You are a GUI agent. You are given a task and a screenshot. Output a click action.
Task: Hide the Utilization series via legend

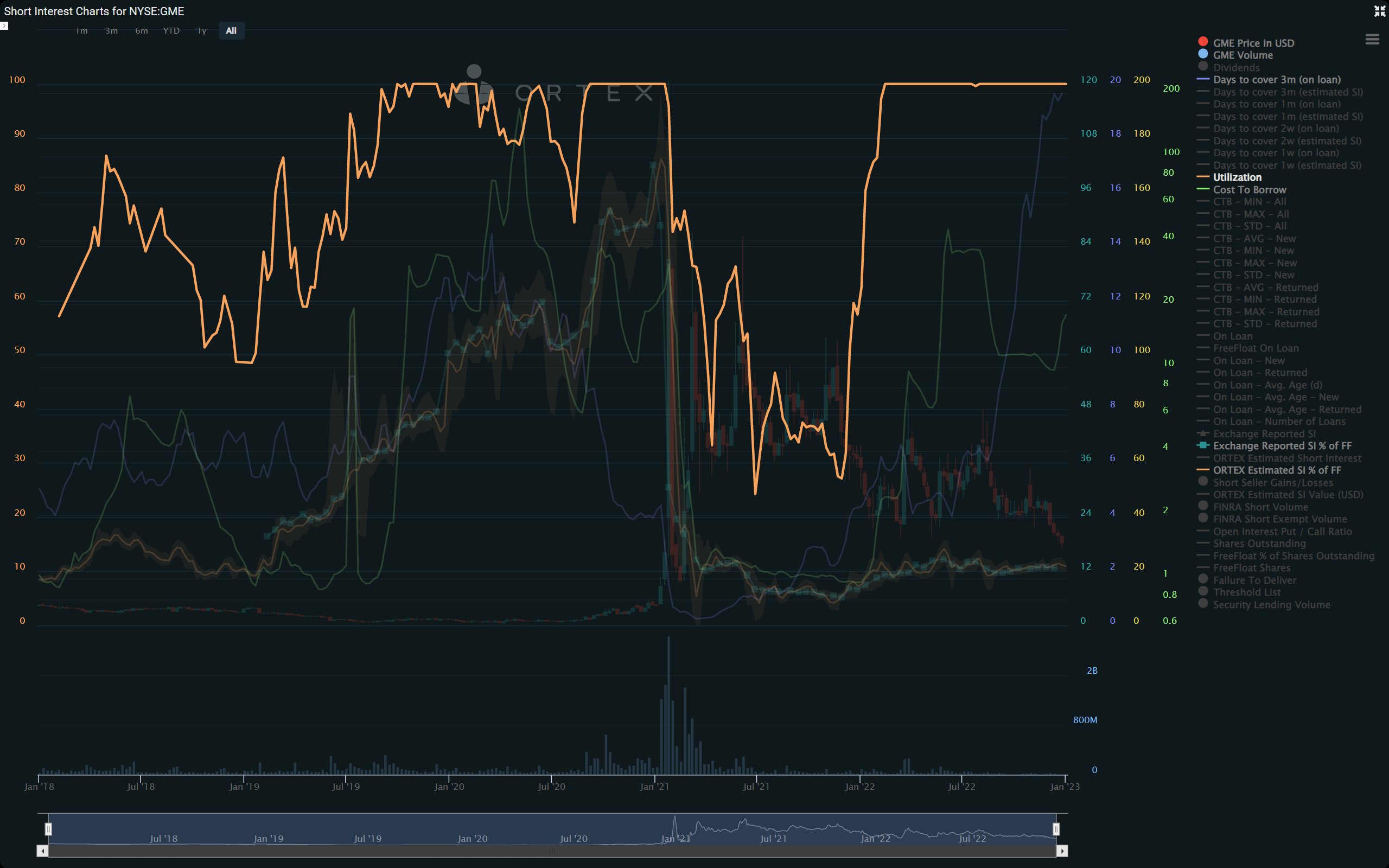(x=1237, y=177)
